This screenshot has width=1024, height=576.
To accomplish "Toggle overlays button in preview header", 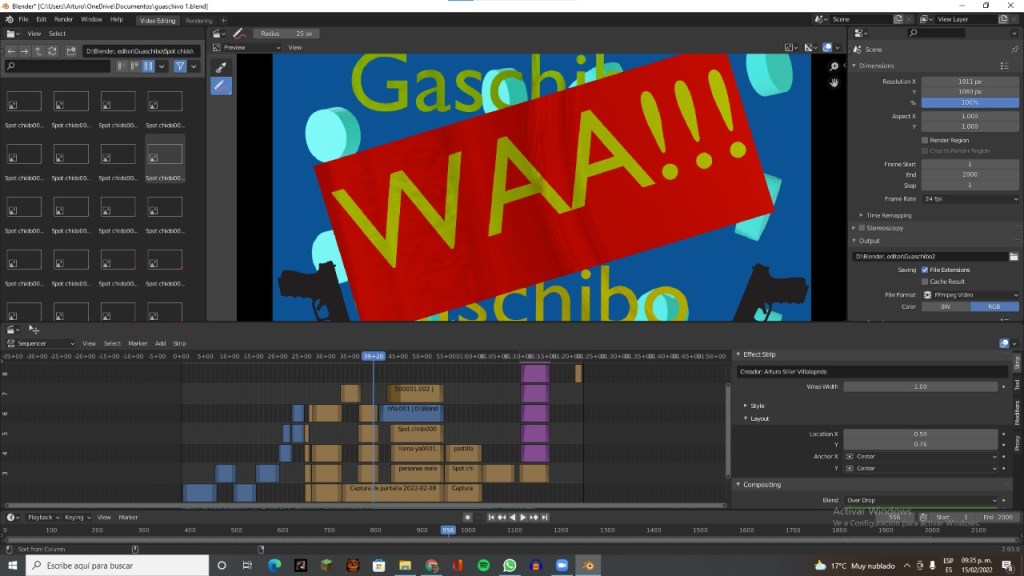I will [827, 48].
